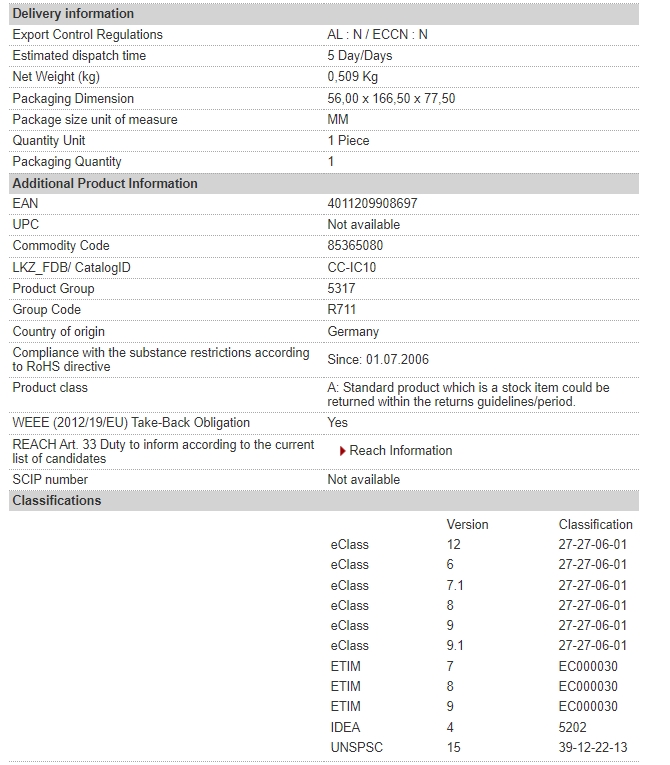Select the UNSPSC classification 39-12-22-13
This screenshot has height=765, width=670.
point(592,747)
